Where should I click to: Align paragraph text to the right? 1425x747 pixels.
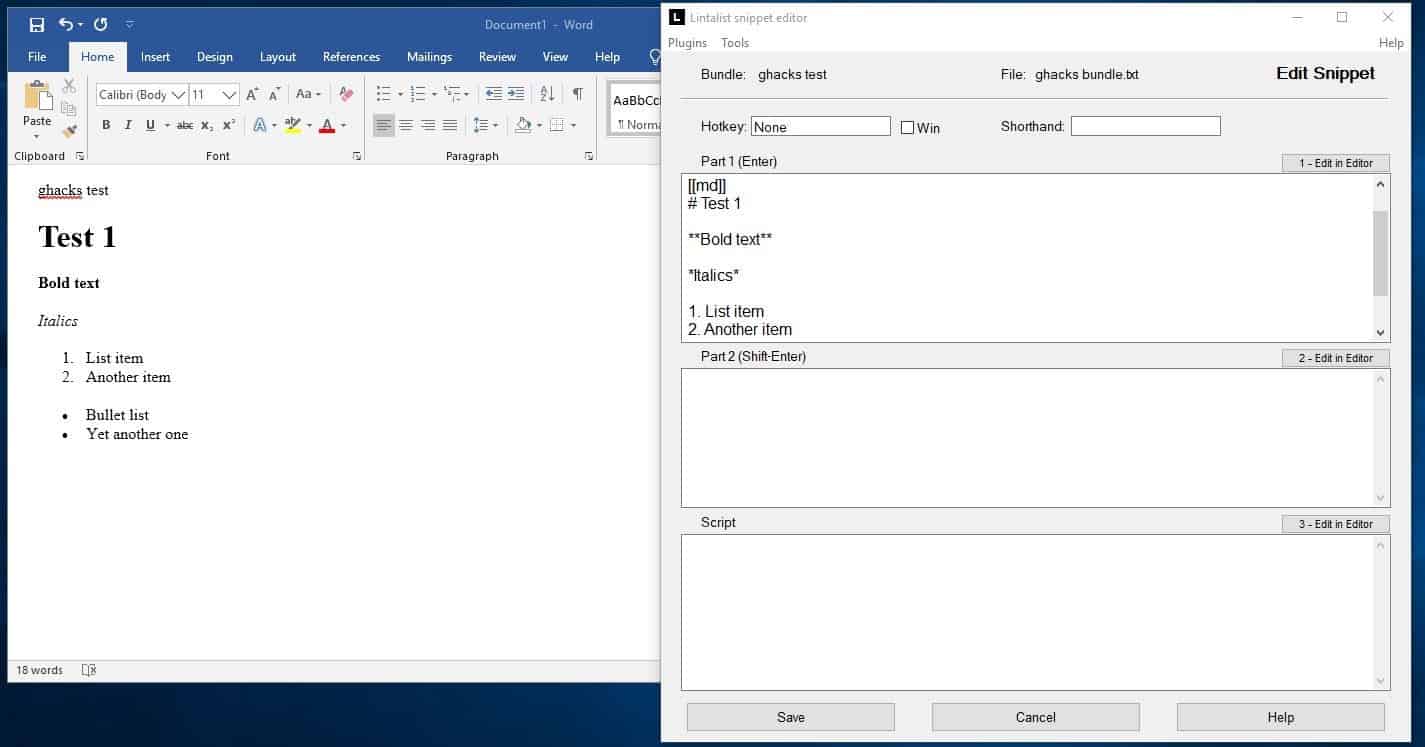tap(428, 125)
